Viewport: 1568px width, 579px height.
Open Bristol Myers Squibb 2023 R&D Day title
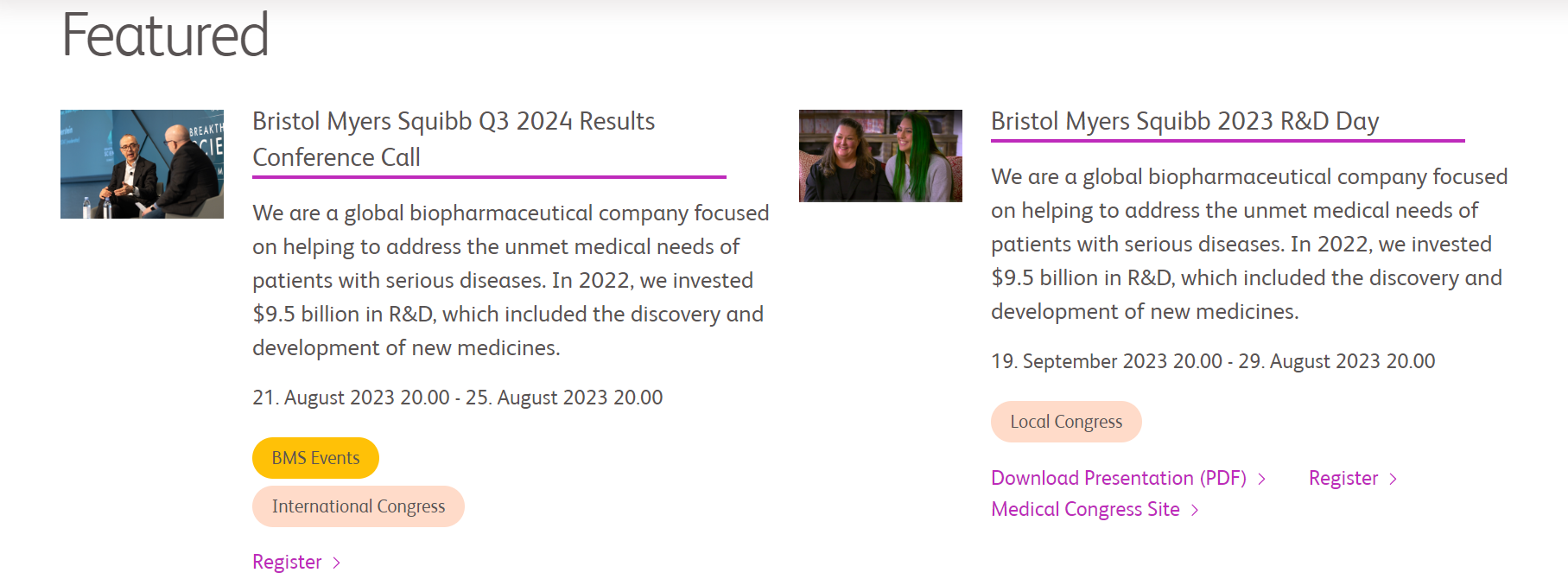pos(1184,121)
